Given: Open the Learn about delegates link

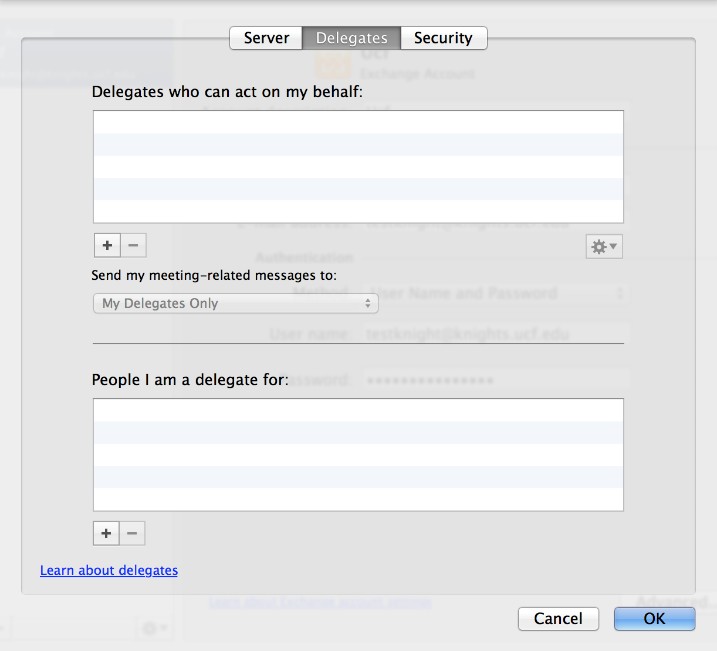Looking at the screenshot, I should 109,570.
